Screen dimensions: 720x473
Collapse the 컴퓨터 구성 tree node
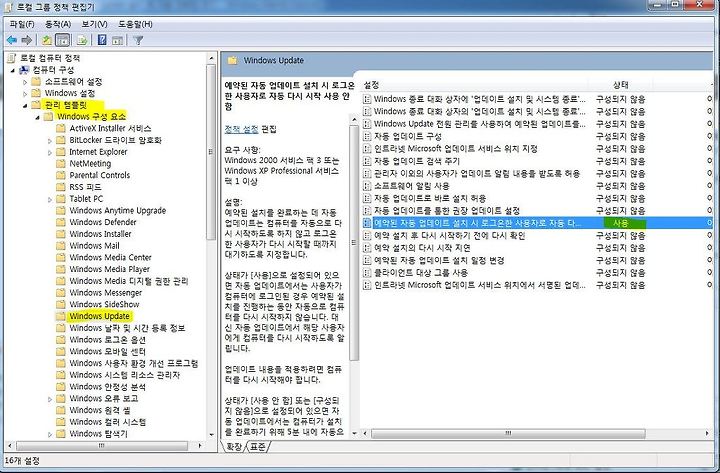(13, 70)
